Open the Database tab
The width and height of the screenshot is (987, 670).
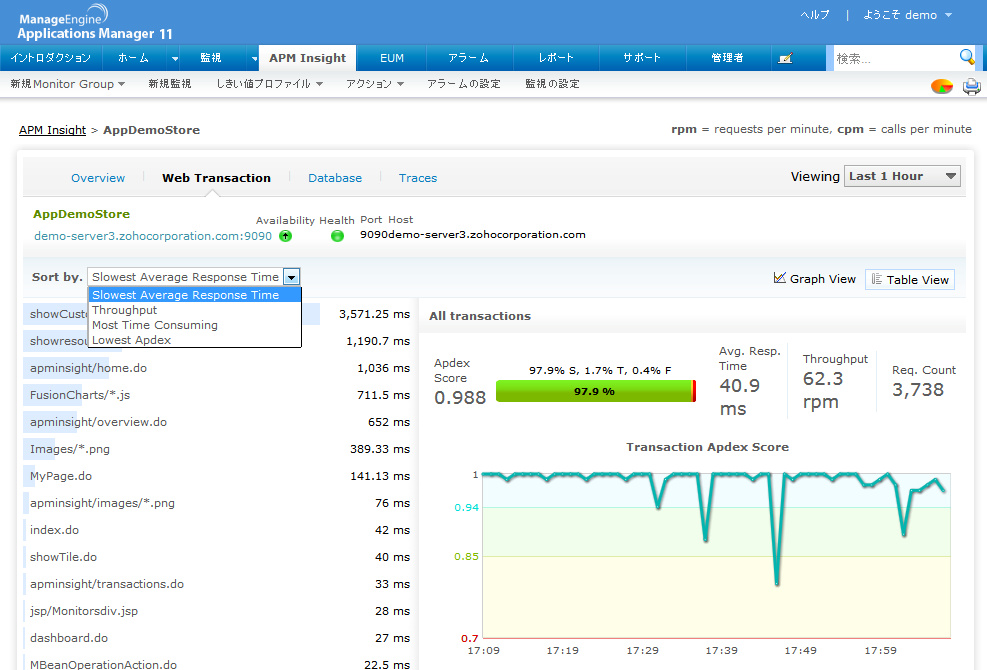pos(334,178)
